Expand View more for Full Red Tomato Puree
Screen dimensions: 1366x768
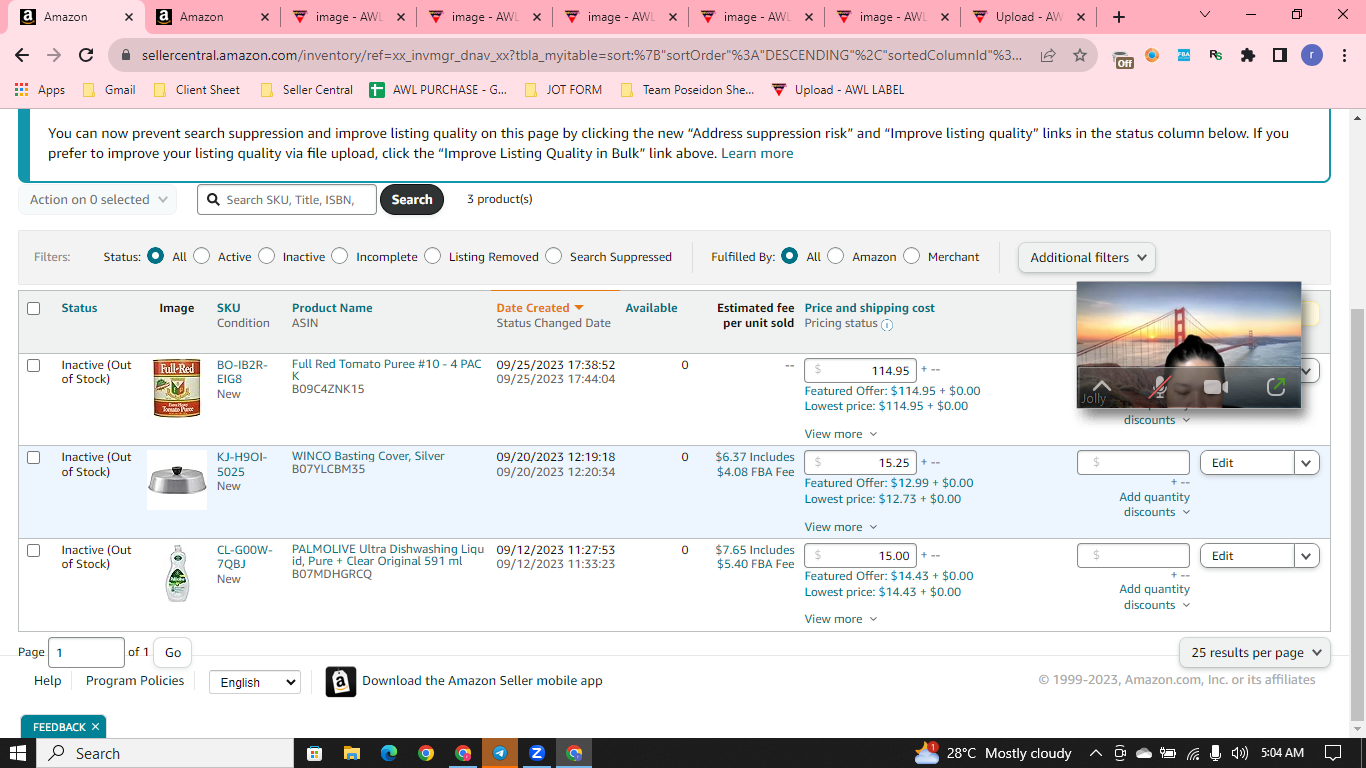click(840, 434)
